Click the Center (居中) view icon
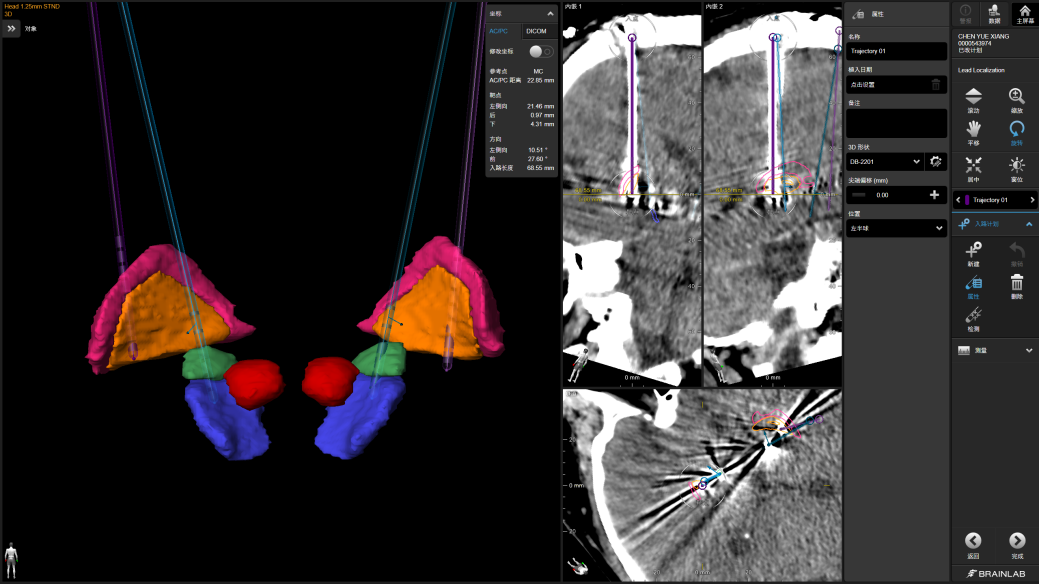Image resolution: width=1039 pixels, height=584 pixels. 972,167
